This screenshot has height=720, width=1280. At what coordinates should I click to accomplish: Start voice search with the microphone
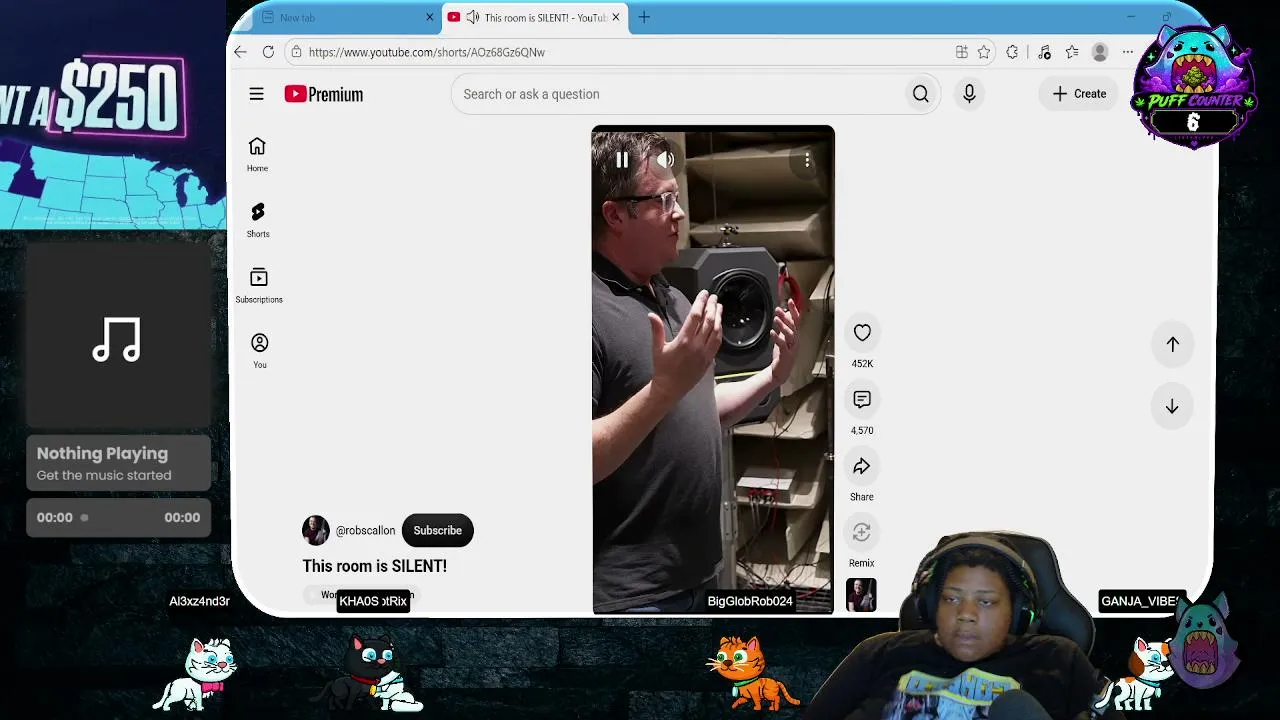(969, 94)
